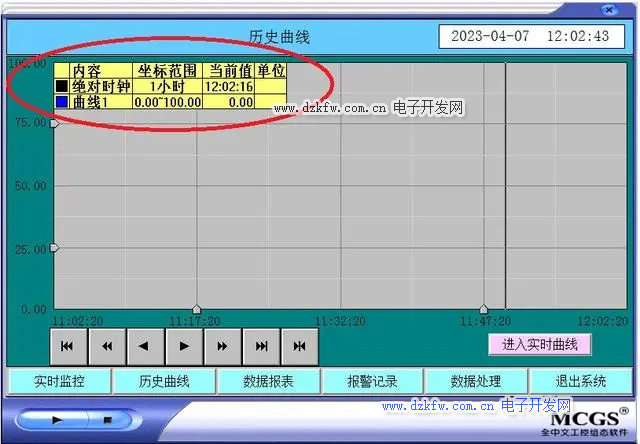
Task: Go to the 报警记录 page
Action: pos(371,381)
